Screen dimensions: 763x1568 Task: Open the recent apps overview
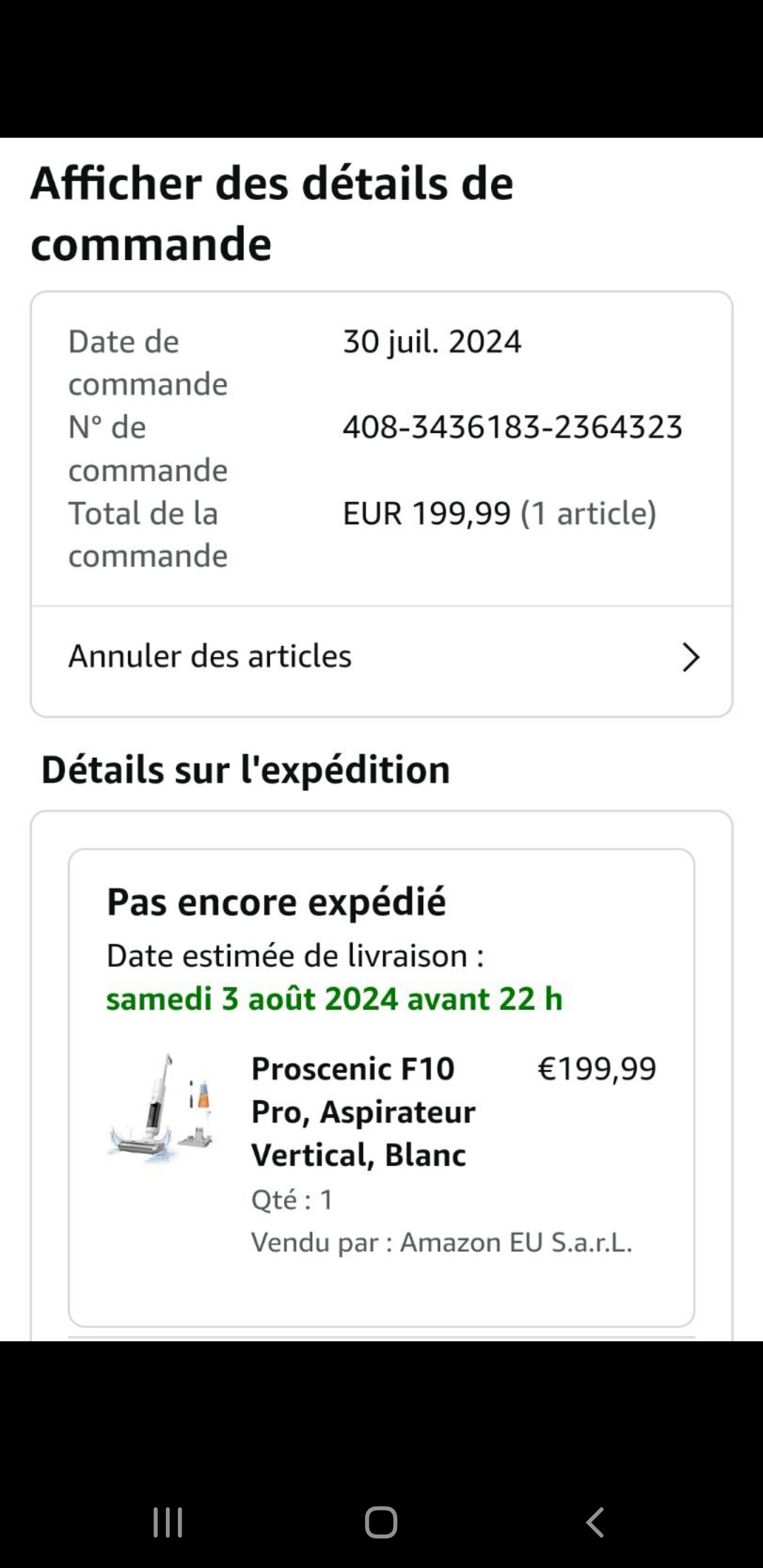(x=168, y=1522)
